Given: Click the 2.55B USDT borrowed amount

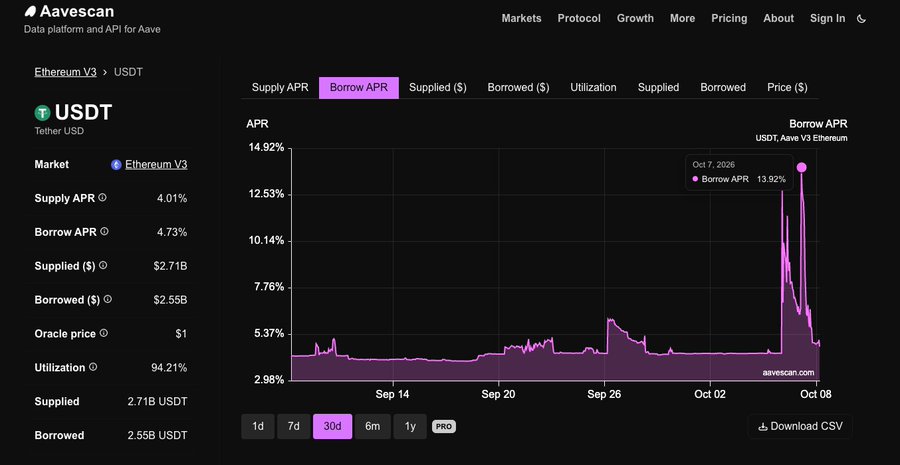Looking at the screenshot, I should [x=157, y=435].
